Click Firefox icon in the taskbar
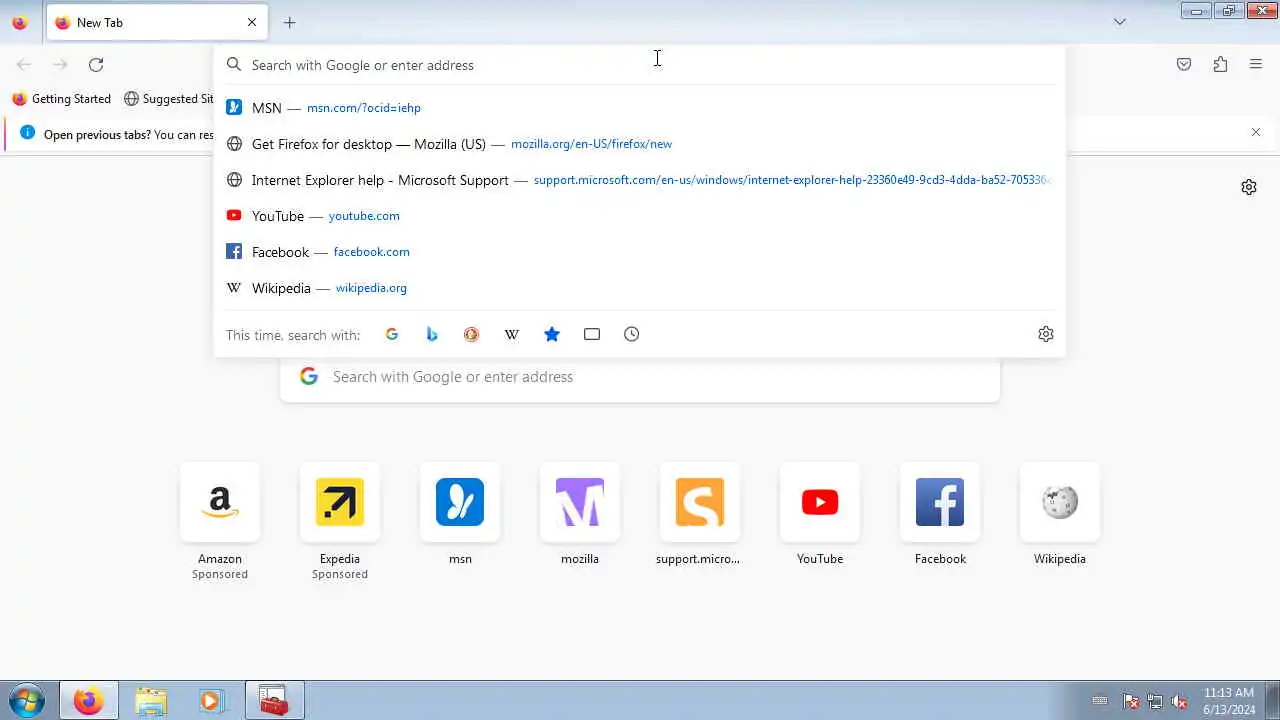This screenshot has height=720, width=1280. tap(88, 700)
